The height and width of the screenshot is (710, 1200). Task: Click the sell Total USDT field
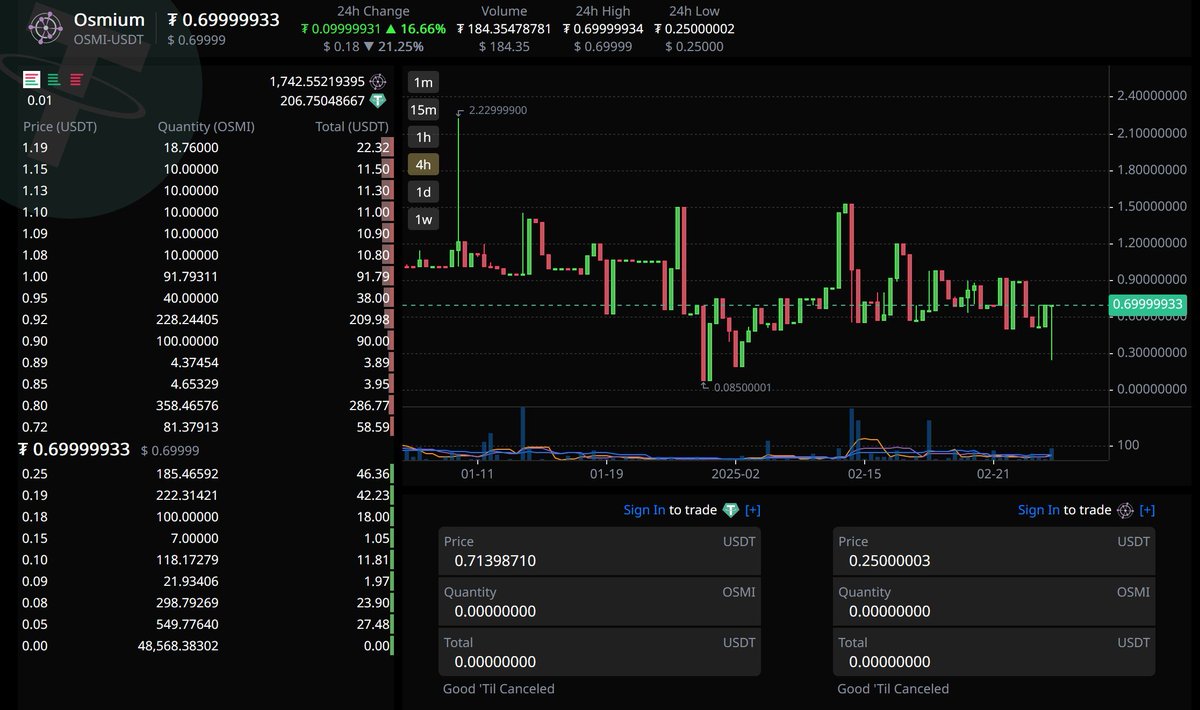point(994,652)
